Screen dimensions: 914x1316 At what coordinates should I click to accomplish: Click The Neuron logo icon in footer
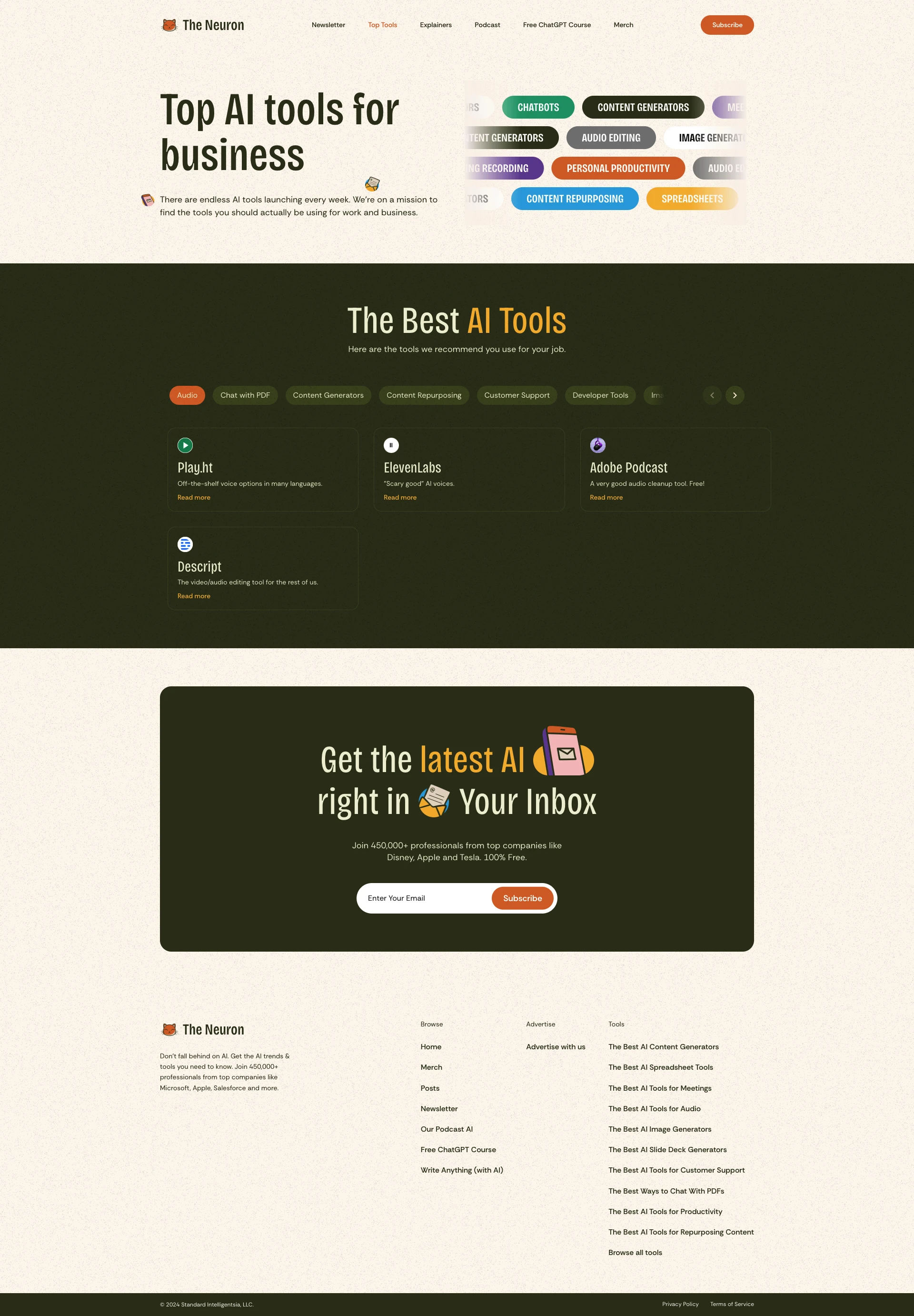tap(169, 1029)
